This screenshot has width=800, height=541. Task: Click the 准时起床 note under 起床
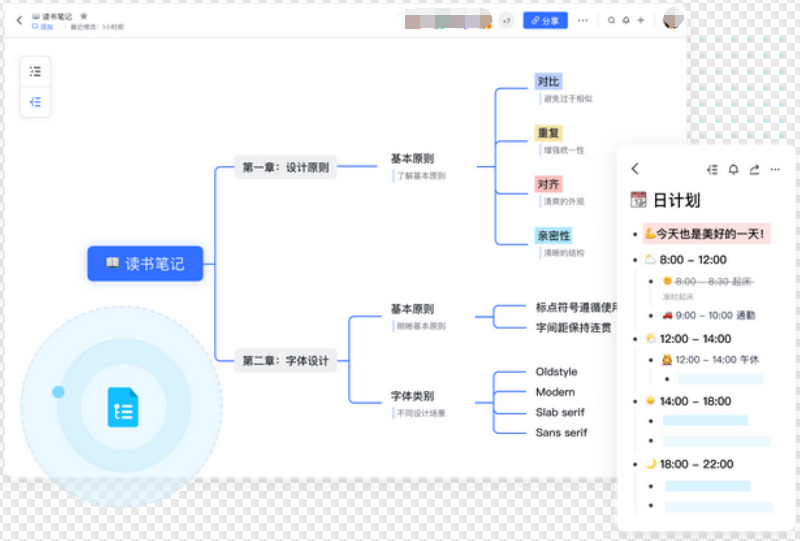(x=678, y=297)
